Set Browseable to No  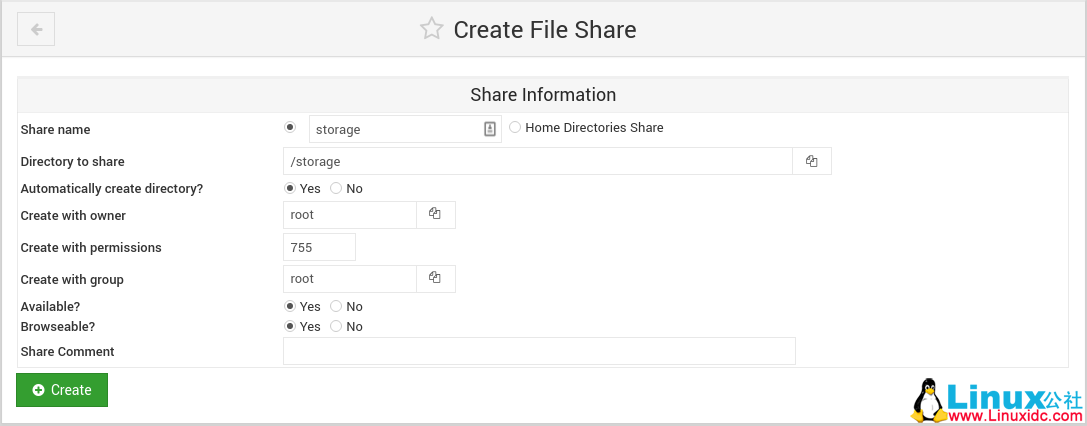[336, 326]
